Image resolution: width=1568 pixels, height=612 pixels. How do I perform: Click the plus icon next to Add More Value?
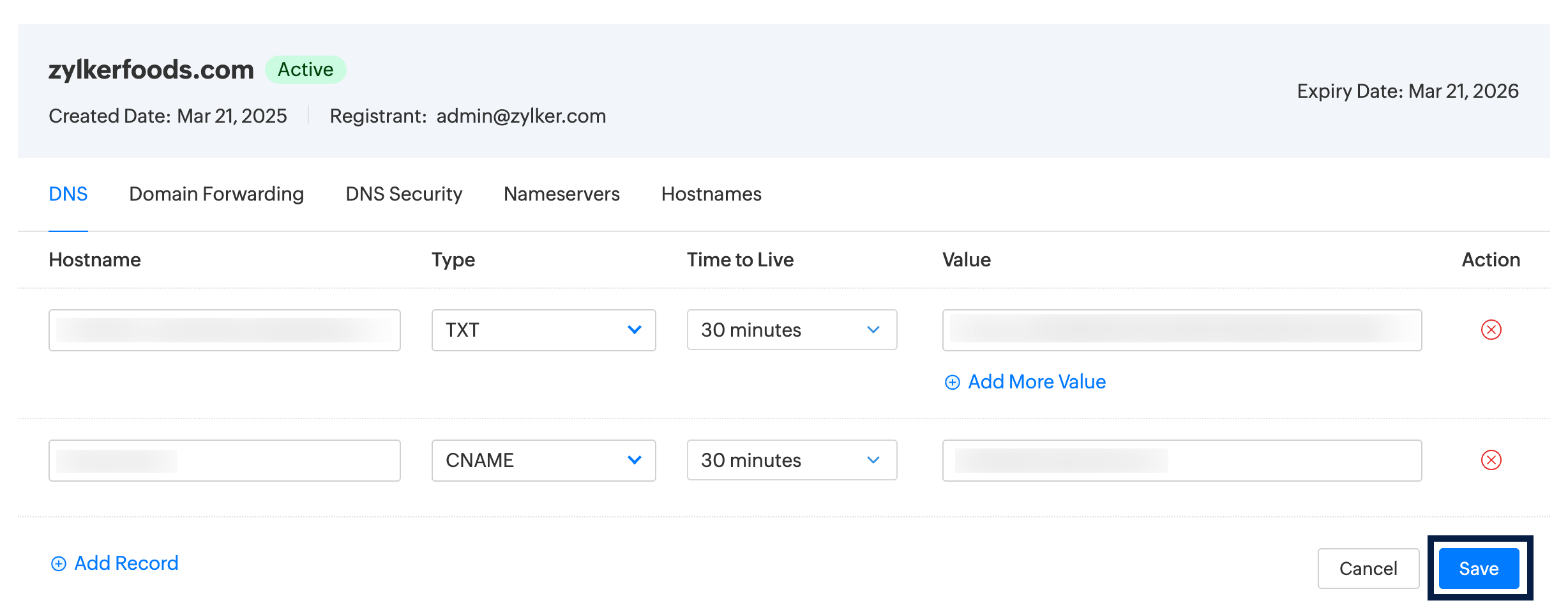[x=952, y=381]
